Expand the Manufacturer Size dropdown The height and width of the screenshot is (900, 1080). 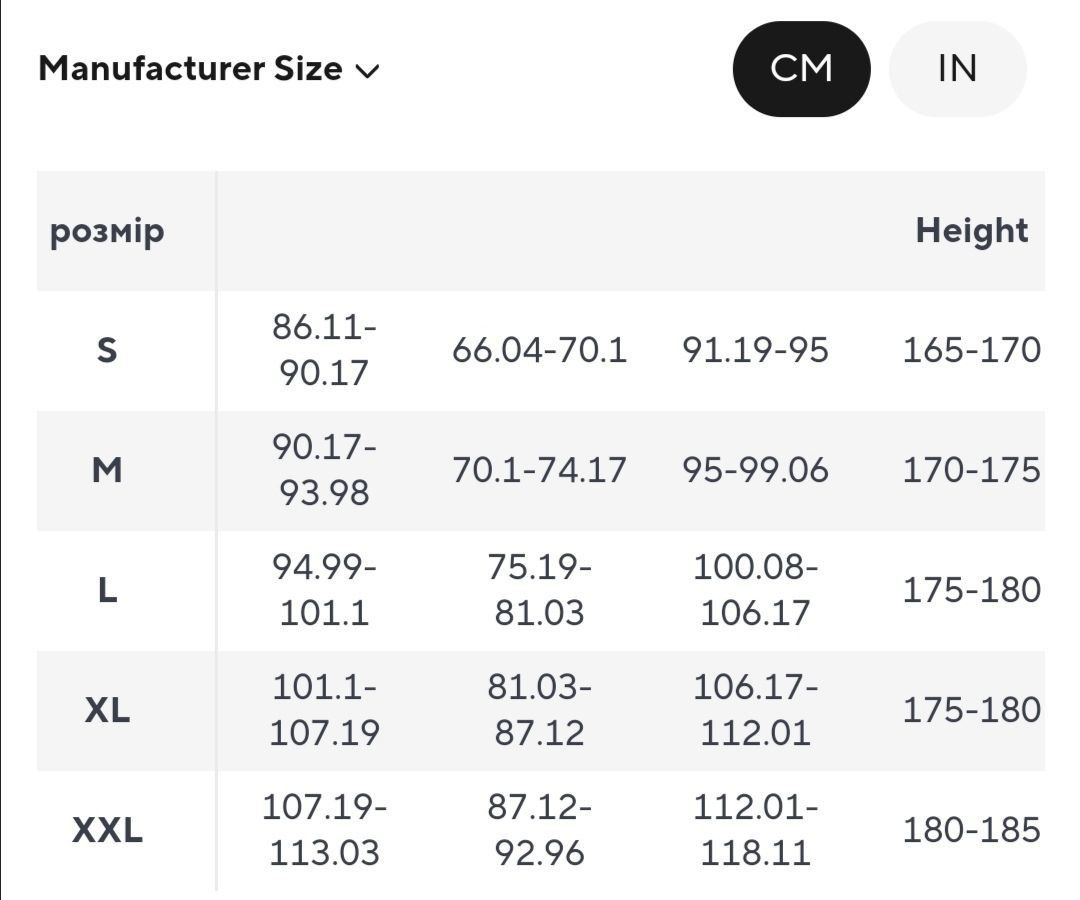(x=209, y=69)
